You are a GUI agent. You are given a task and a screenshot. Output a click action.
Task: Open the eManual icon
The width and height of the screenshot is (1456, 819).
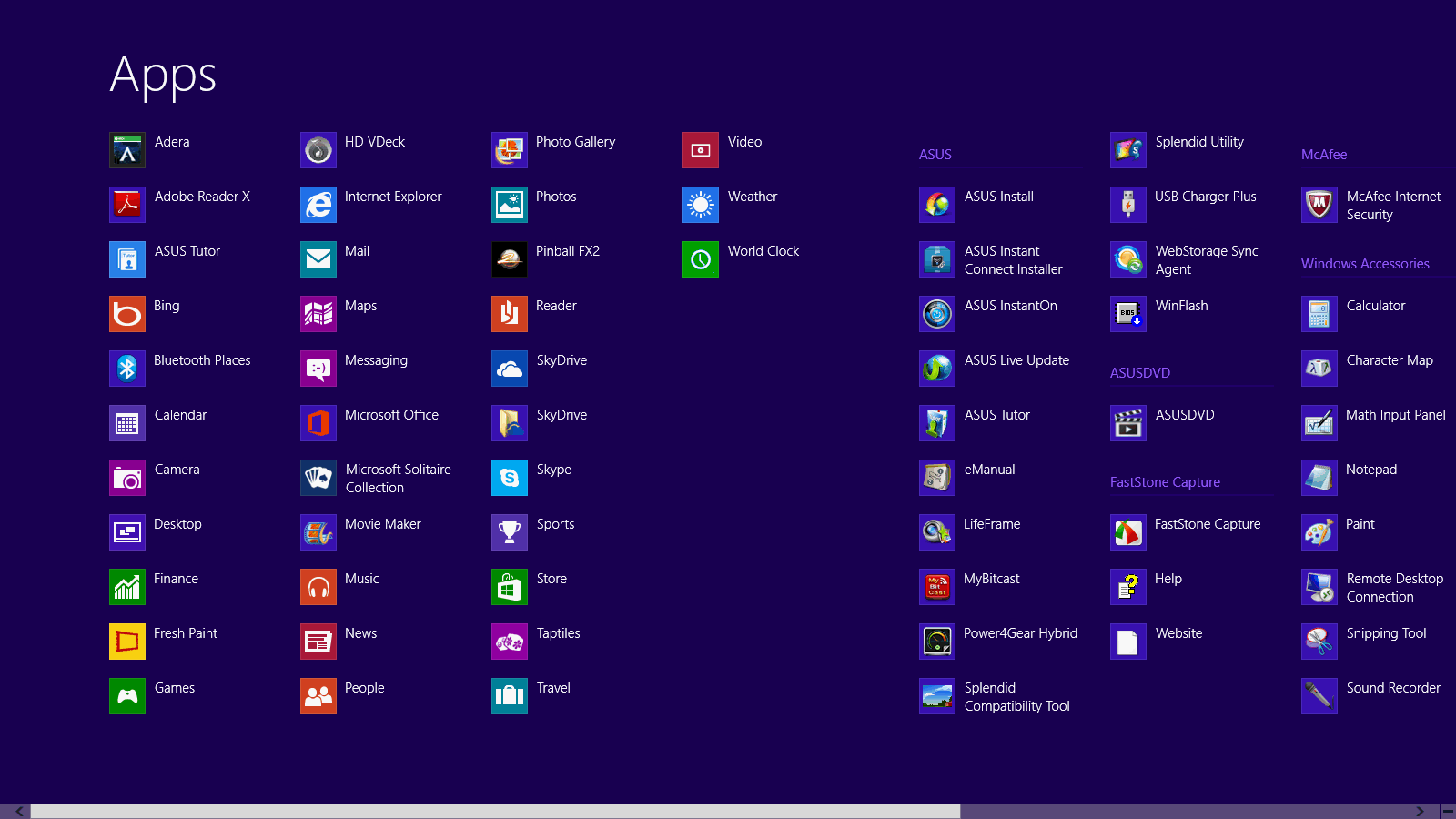[937, 478]
